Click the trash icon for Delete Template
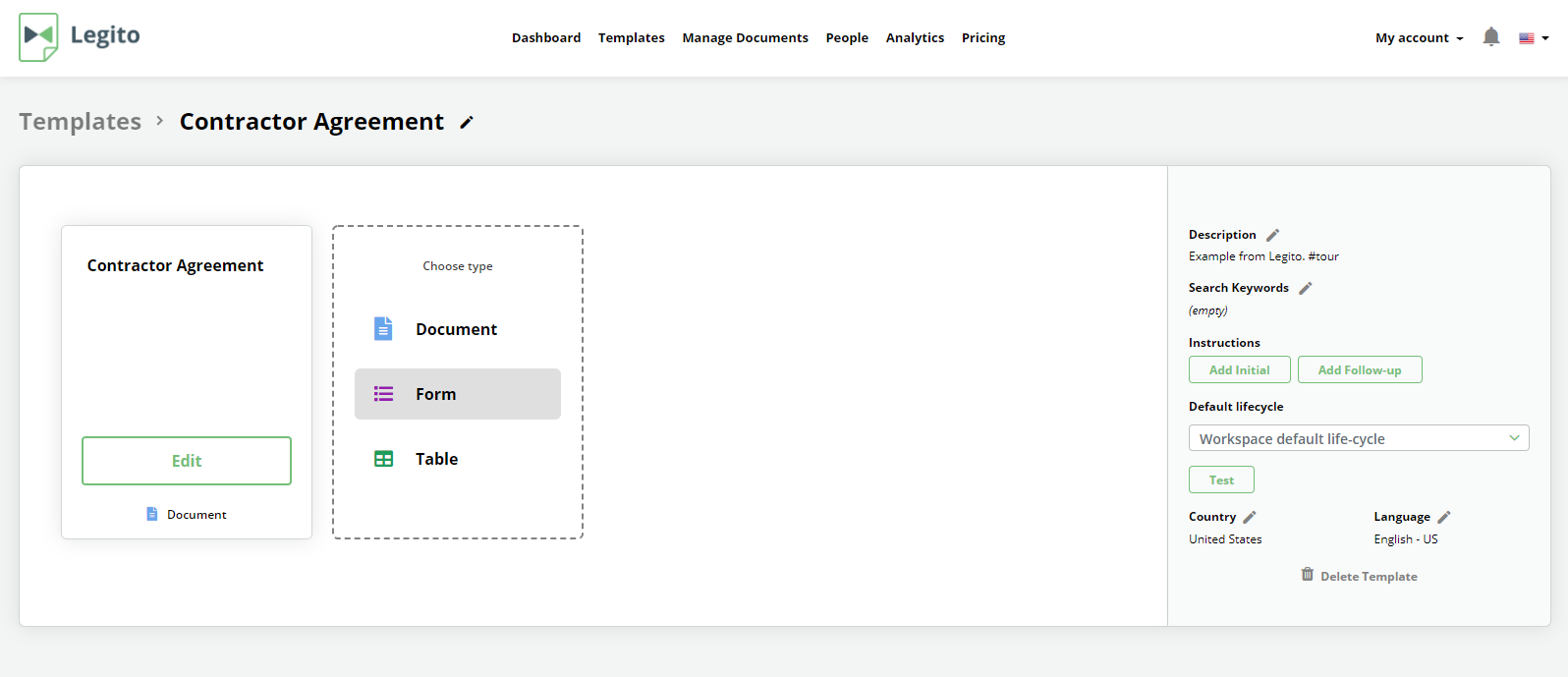Viewport: 1568px width, 677px height. pyautogui.click(x=1308, y=574)
